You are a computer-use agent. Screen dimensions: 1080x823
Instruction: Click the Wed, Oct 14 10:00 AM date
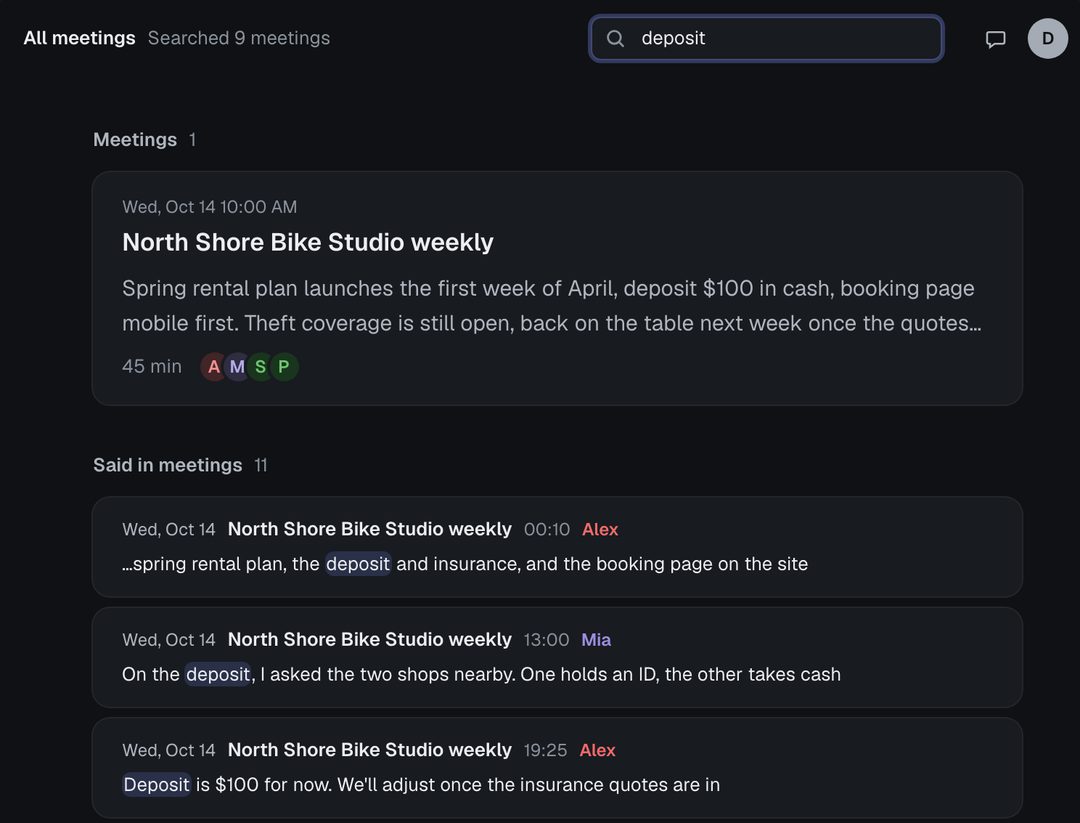coord(209,207)
